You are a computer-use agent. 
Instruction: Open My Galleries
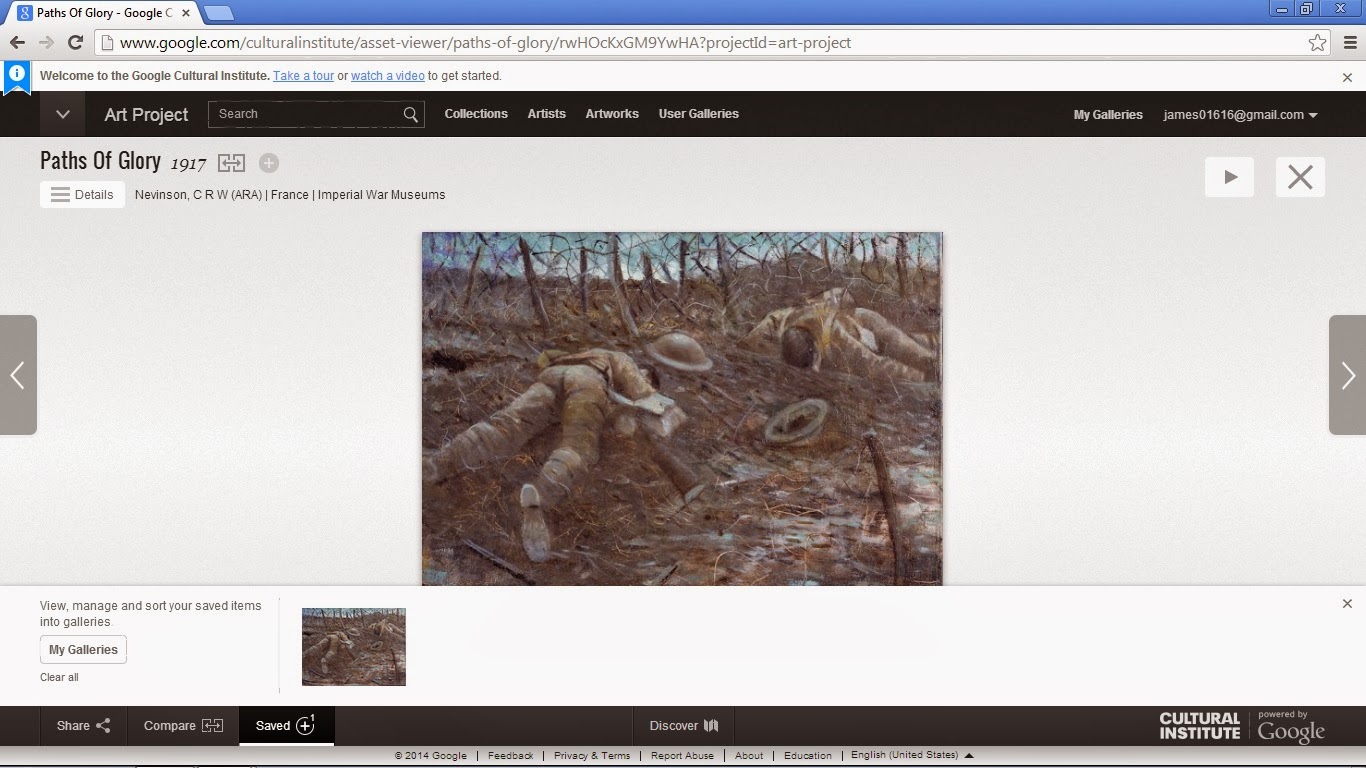[83, 650]
